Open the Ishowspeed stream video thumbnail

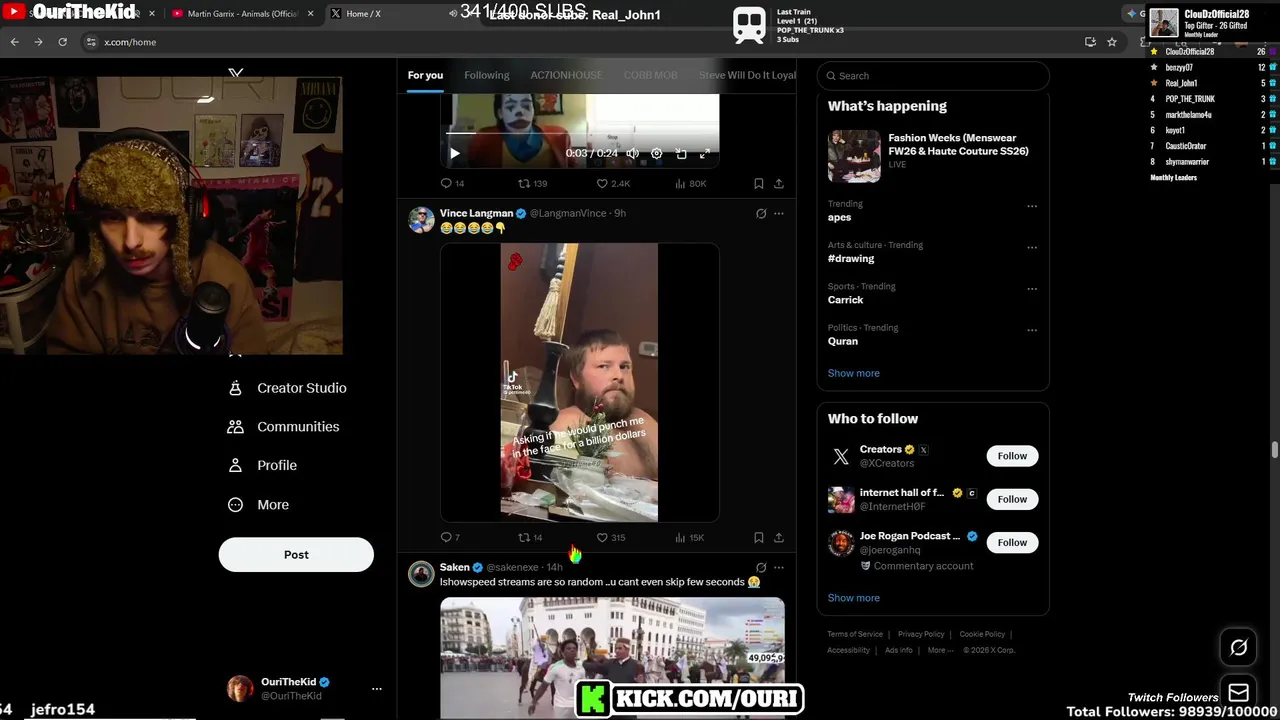(612, 658)
